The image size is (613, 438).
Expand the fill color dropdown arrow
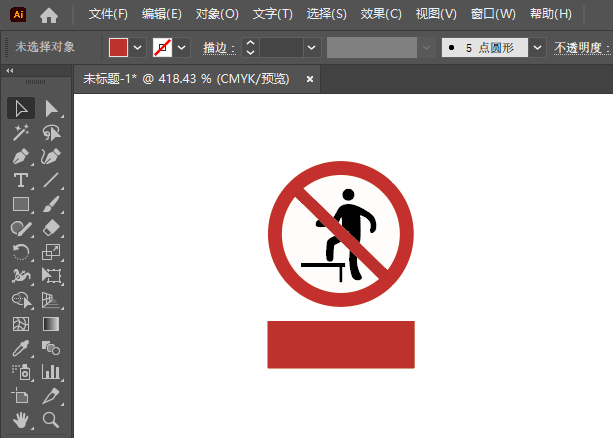pyautogui.click(x=138, y=48)
